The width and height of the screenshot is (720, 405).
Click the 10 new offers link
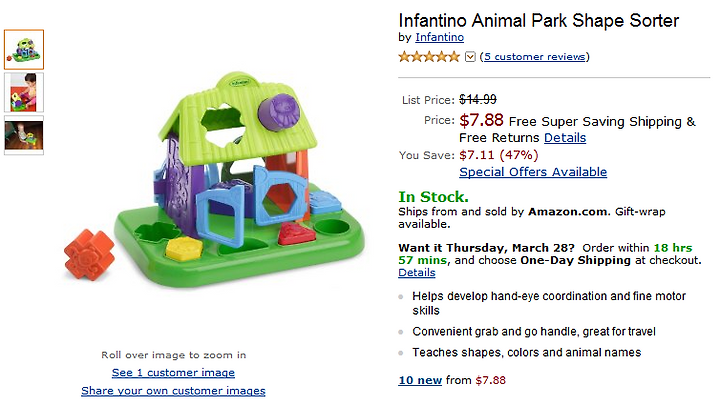pyautogui.click(x=420, y=380)
